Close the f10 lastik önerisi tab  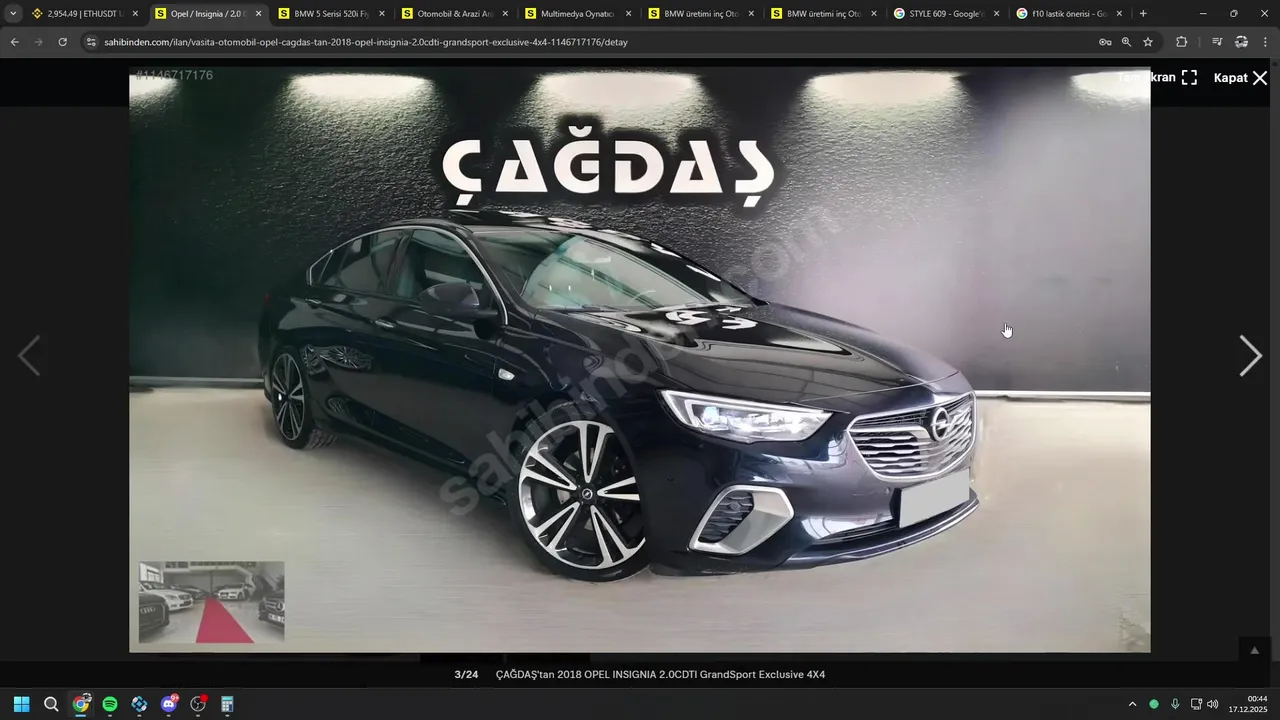point(1119,14)
